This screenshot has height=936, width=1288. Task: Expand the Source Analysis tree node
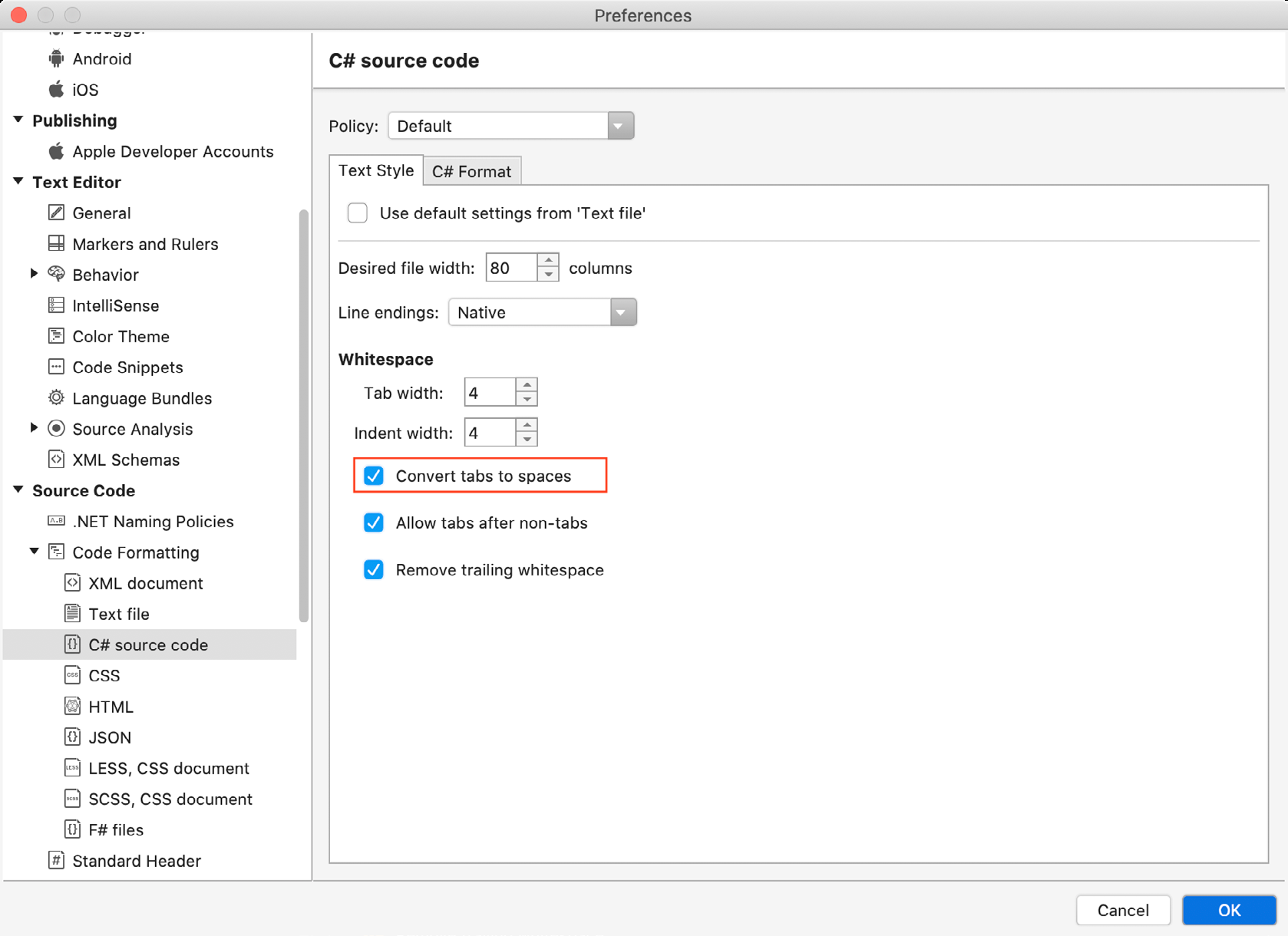[34, 427]
